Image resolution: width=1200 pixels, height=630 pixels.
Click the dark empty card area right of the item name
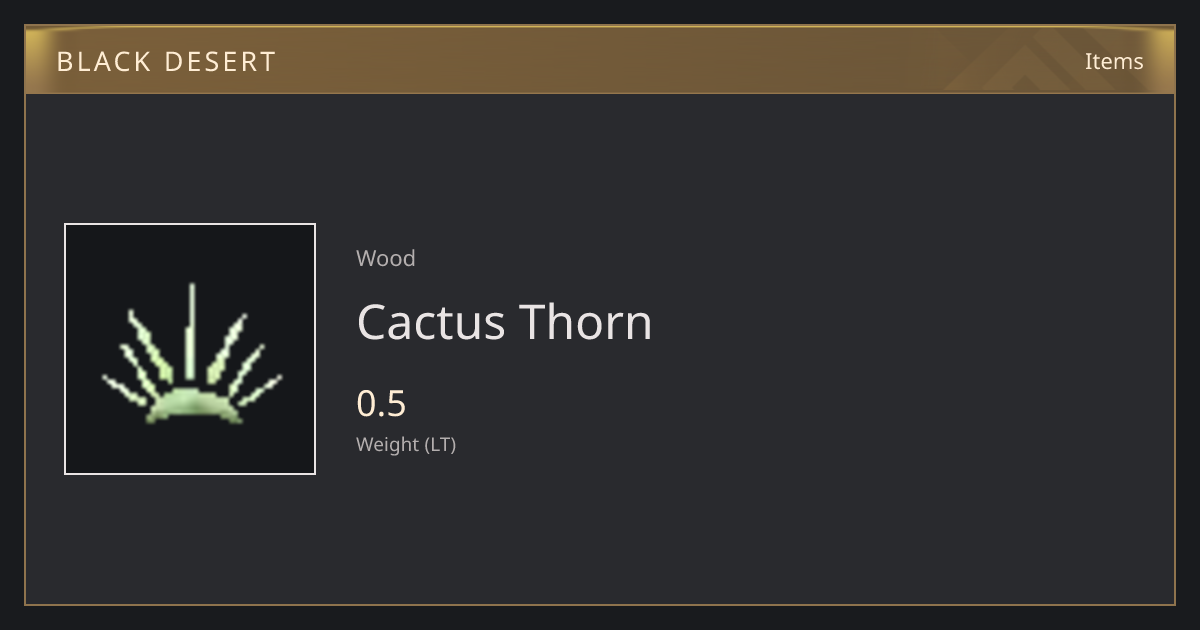(x=900, y=322)
